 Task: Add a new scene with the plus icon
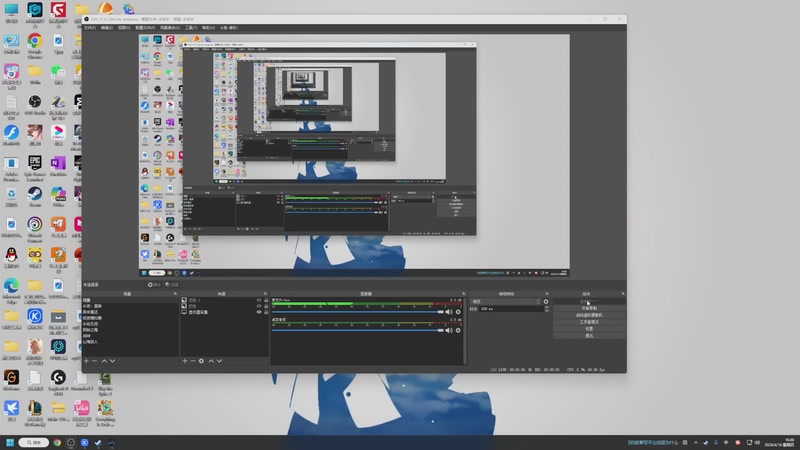pos(86,361)
